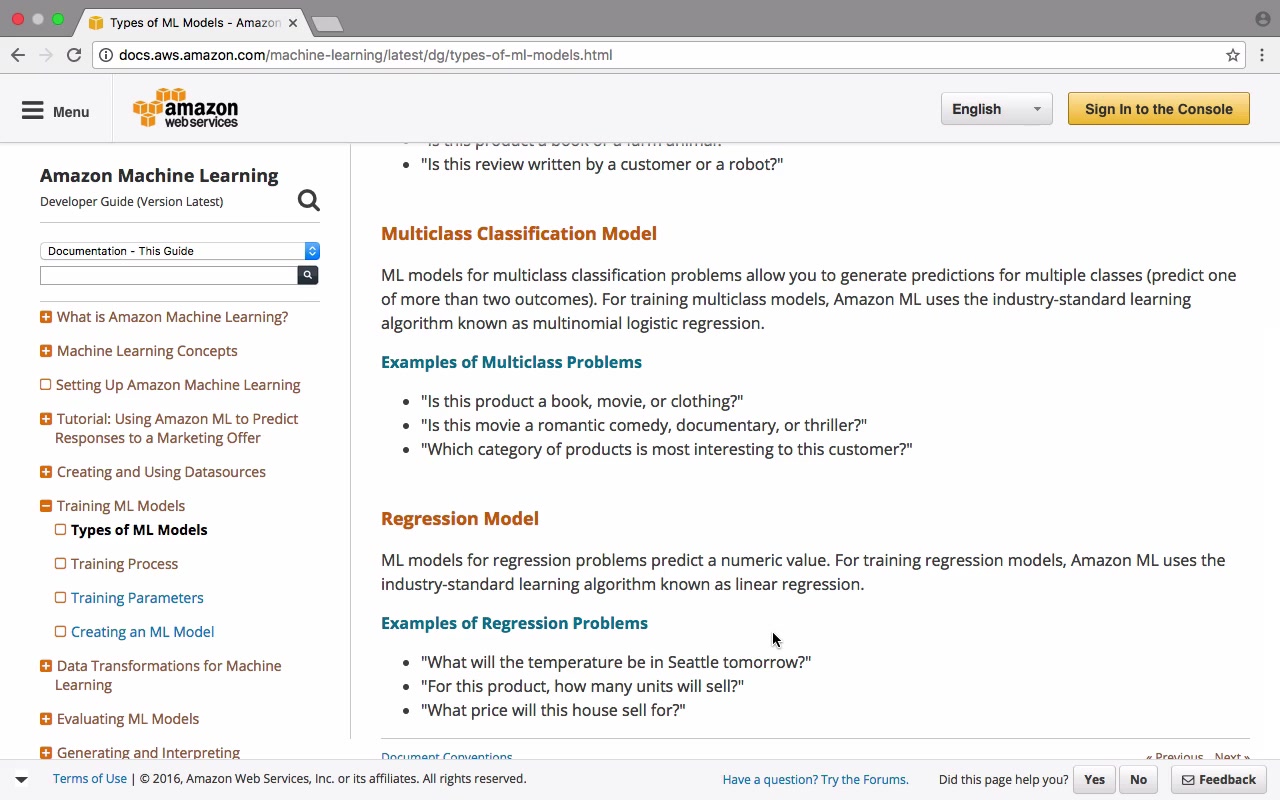The width and height of the screenshot is (1280, 800).
Task: Open the English language dropdown
Action: tap(996, 109)
